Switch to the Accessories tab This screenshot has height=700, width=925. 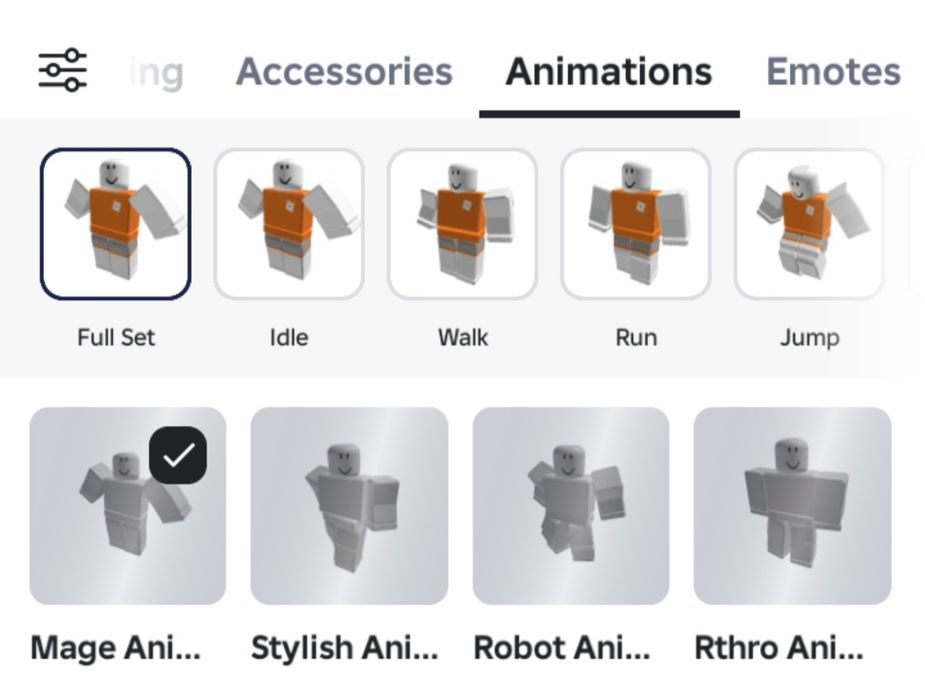point(345,71)
